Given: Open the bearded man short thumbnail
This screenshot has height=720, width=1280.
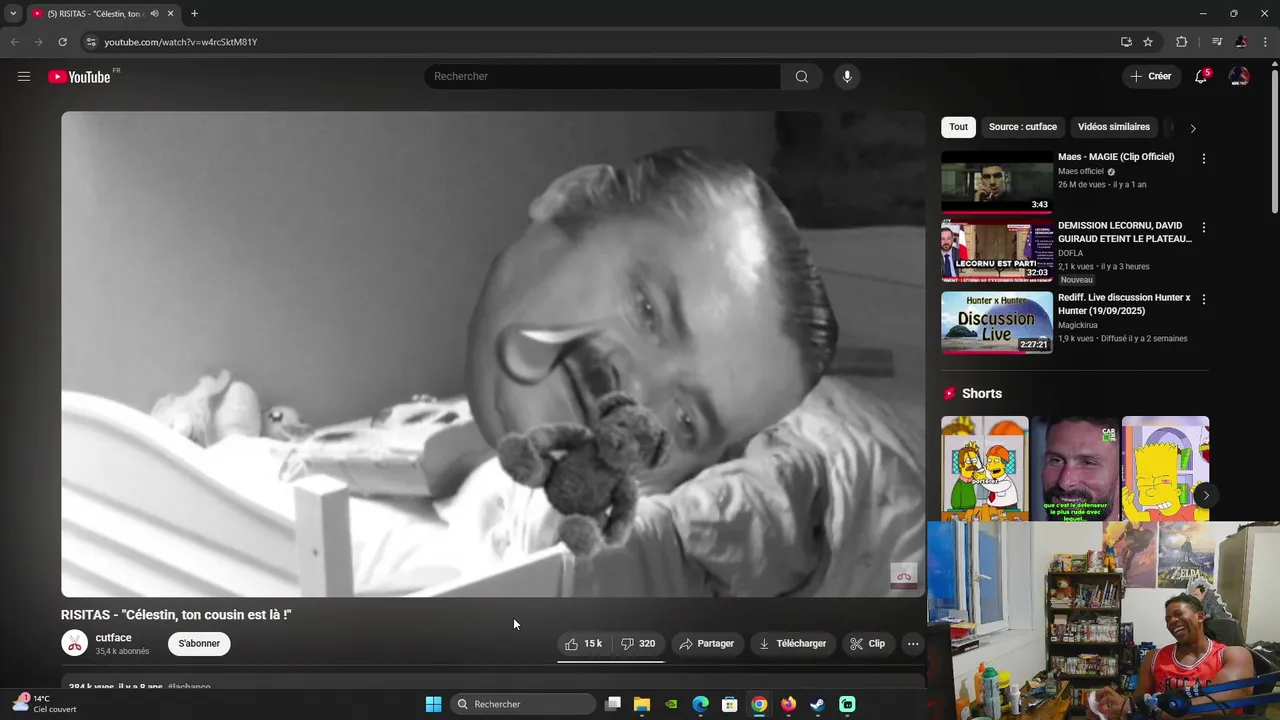Looking at the screenshot, I should [x=1075, y=469].
